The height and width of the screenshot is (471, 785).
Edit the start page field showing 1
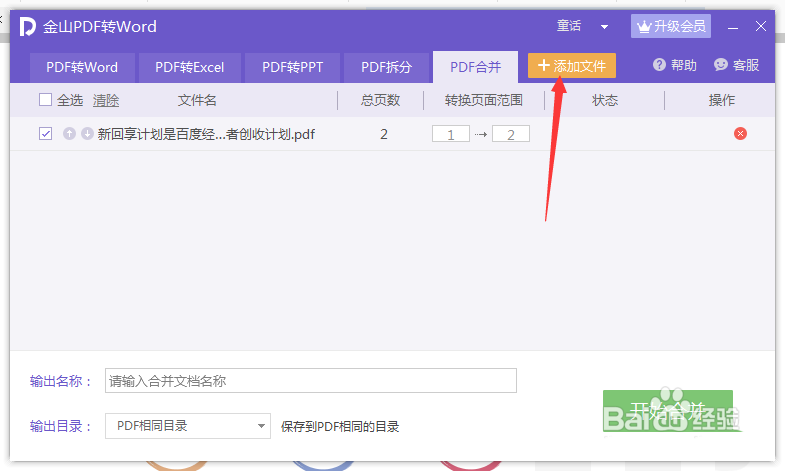[451, 134]
